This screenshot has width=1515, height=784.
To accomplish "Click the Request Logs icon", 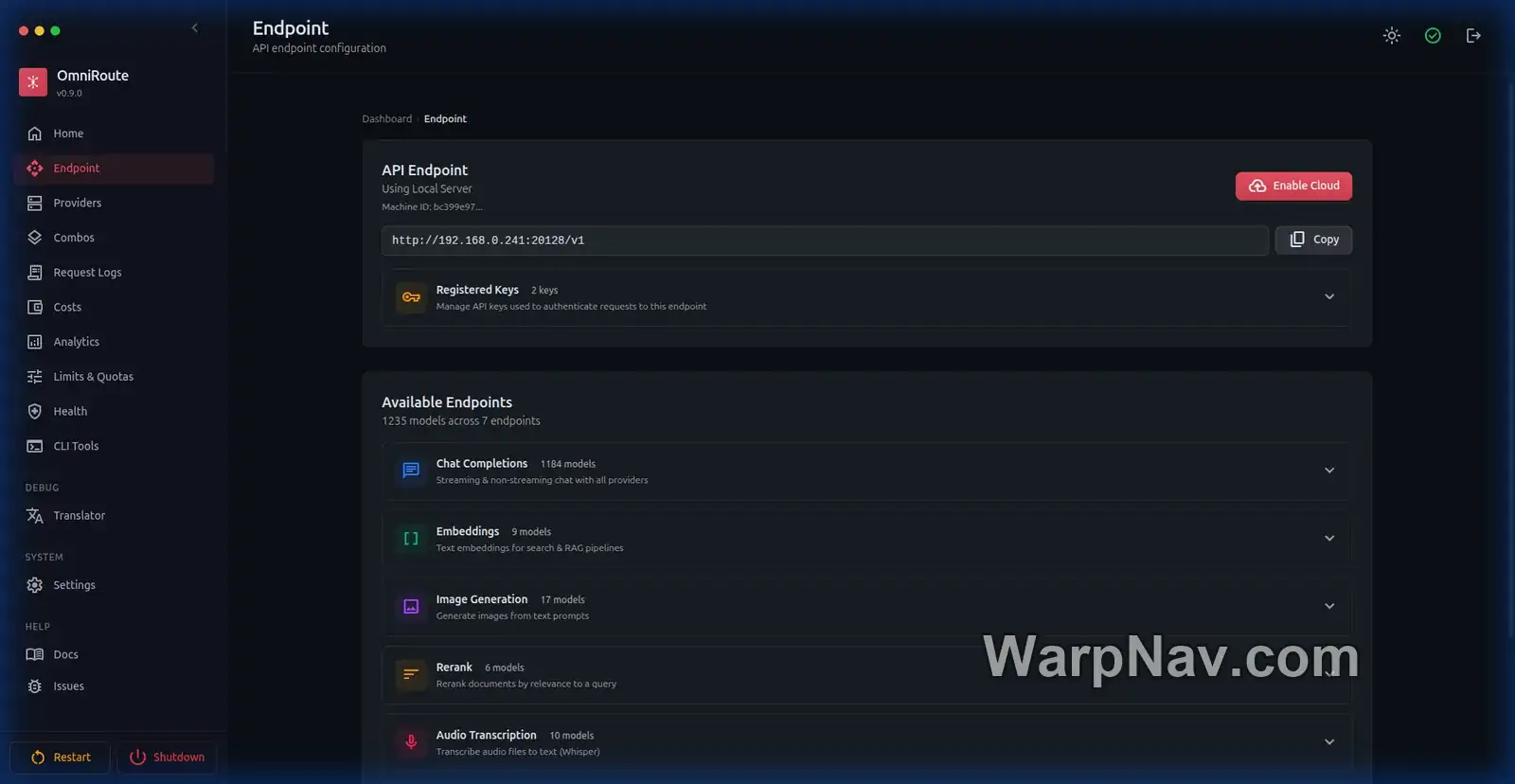I will (x=35, y=273).
